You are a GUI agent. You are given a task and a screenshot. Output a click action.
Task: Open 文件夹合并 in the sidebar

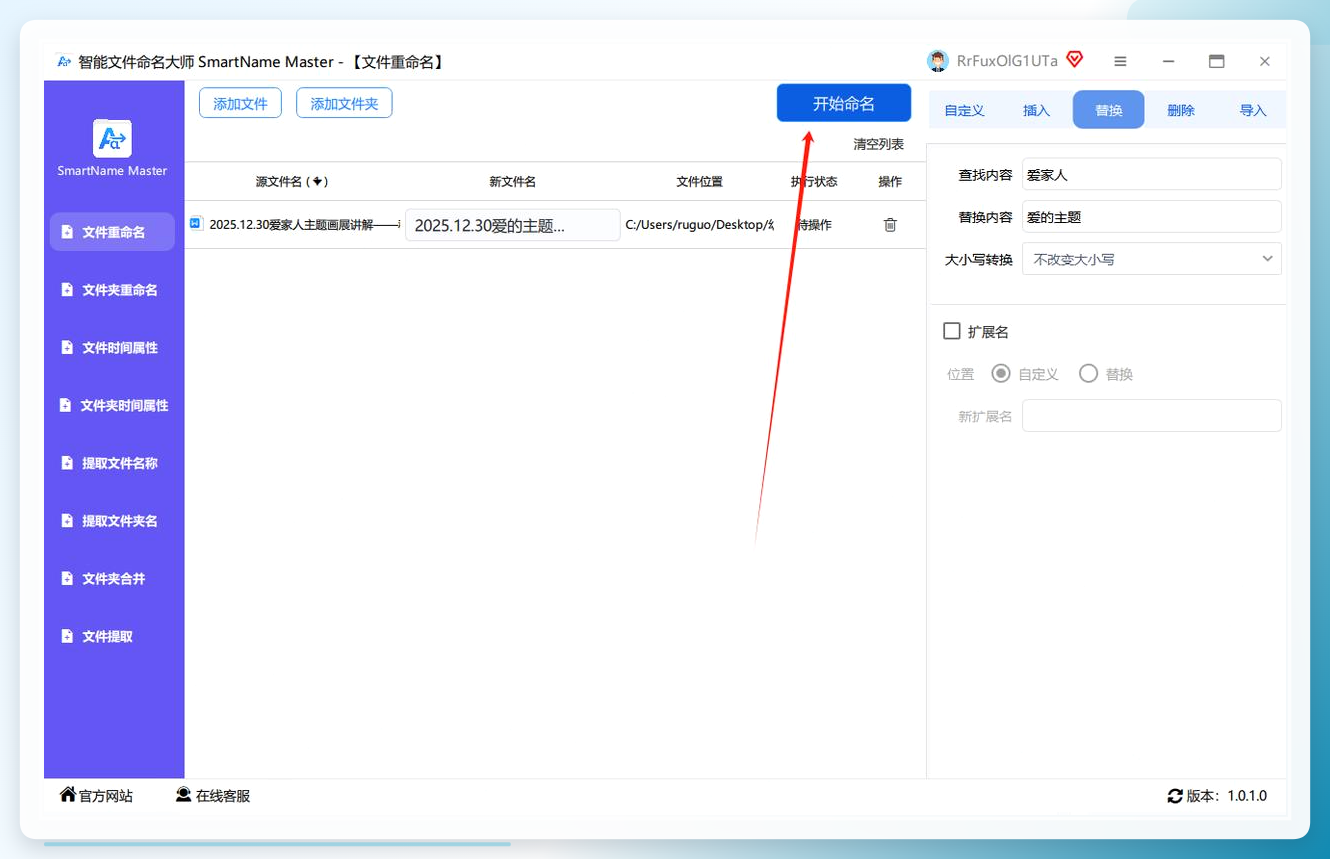click(x=112, y=579)
